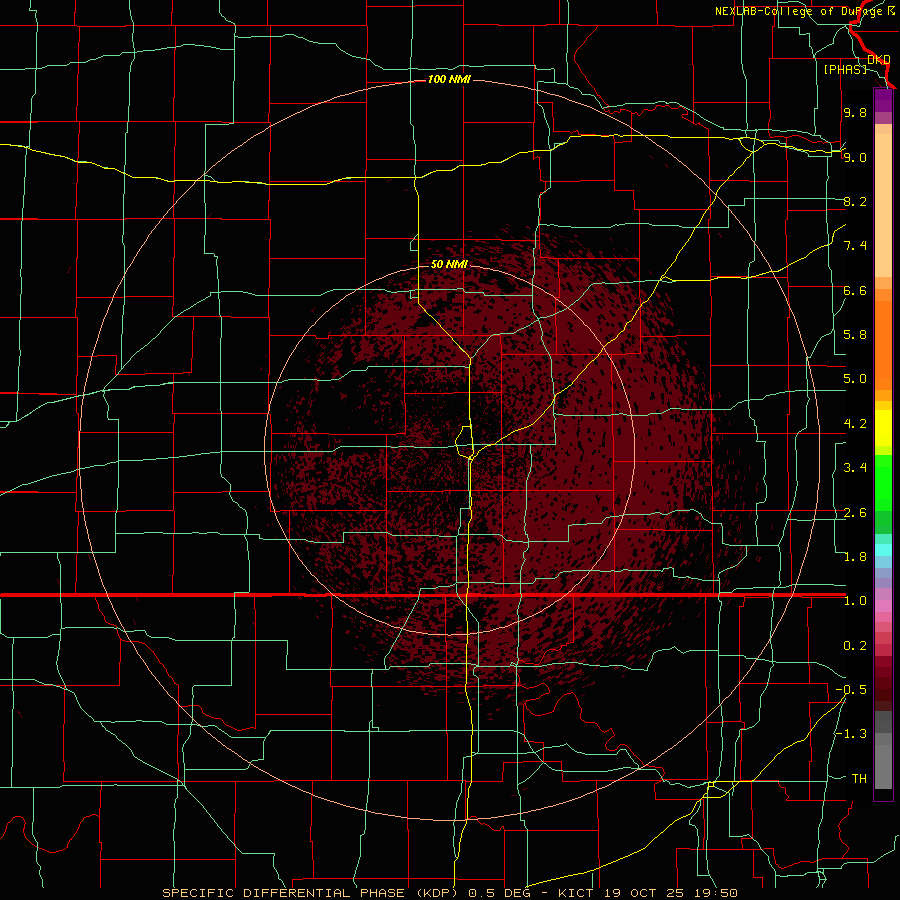
Task: Click the 3.4 legend value
Action: pos(855,468)
